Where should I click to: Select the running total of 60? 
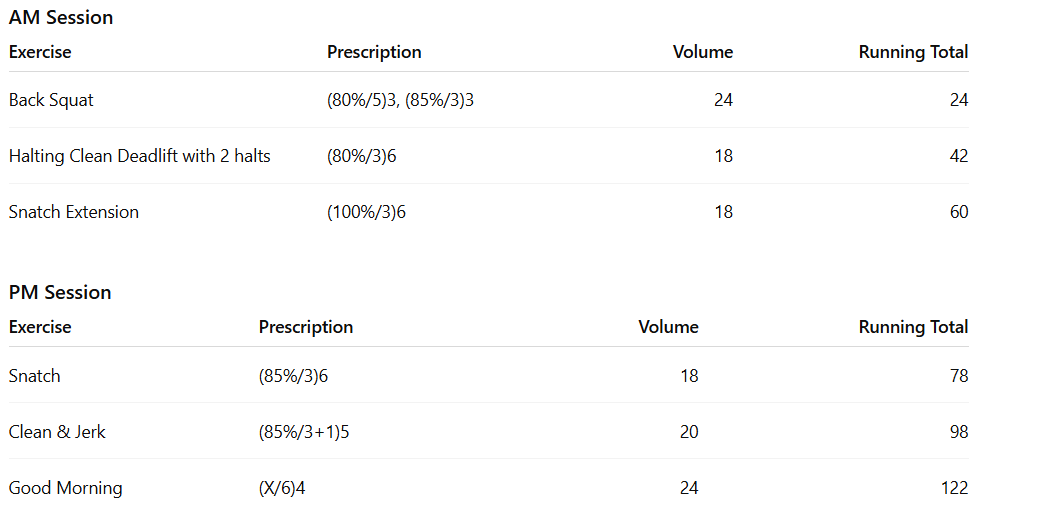click(x=958, y=212)
